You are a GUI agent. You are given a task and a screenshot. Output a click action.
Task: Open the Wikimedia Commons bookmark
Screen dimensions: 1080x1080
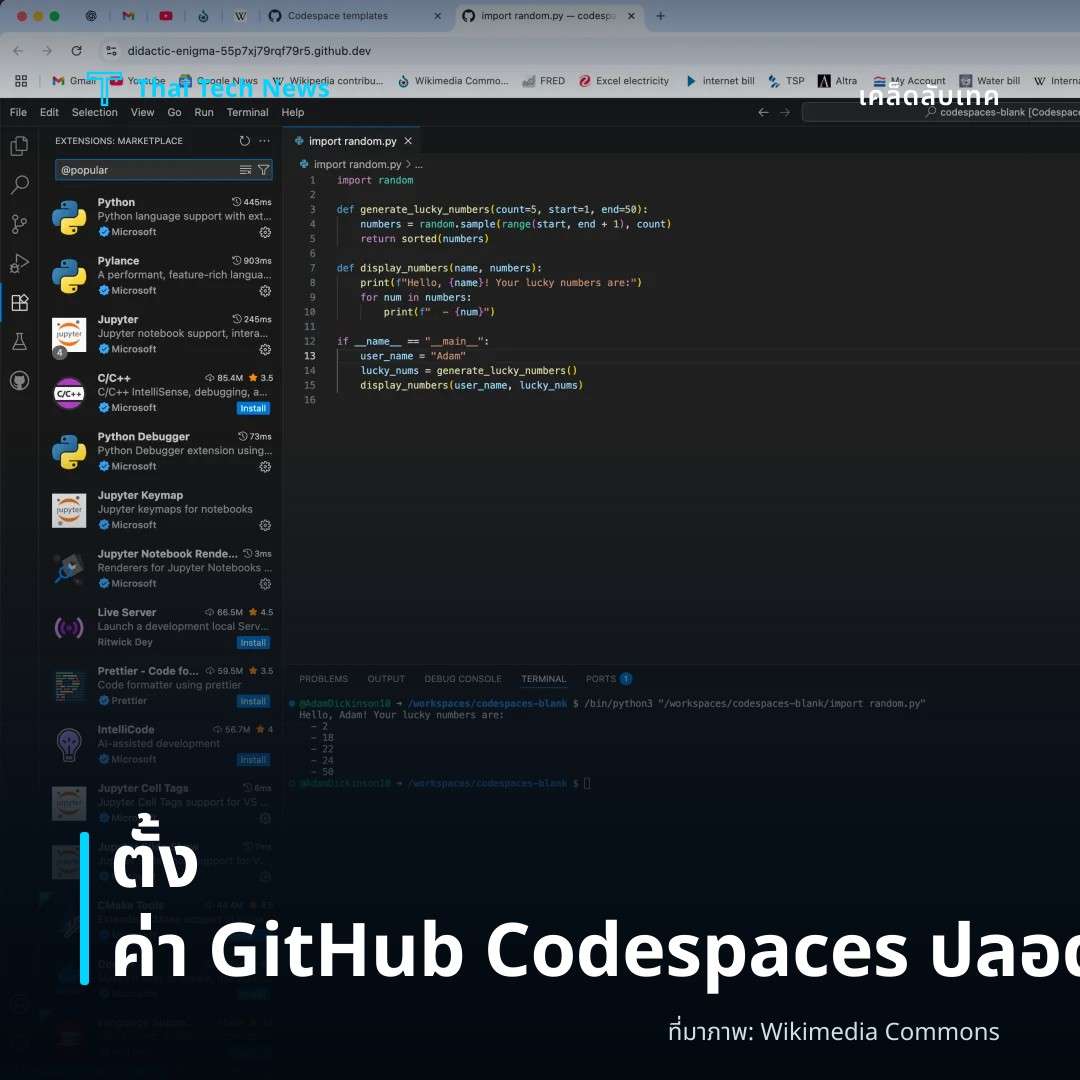[x=453, y=81]
